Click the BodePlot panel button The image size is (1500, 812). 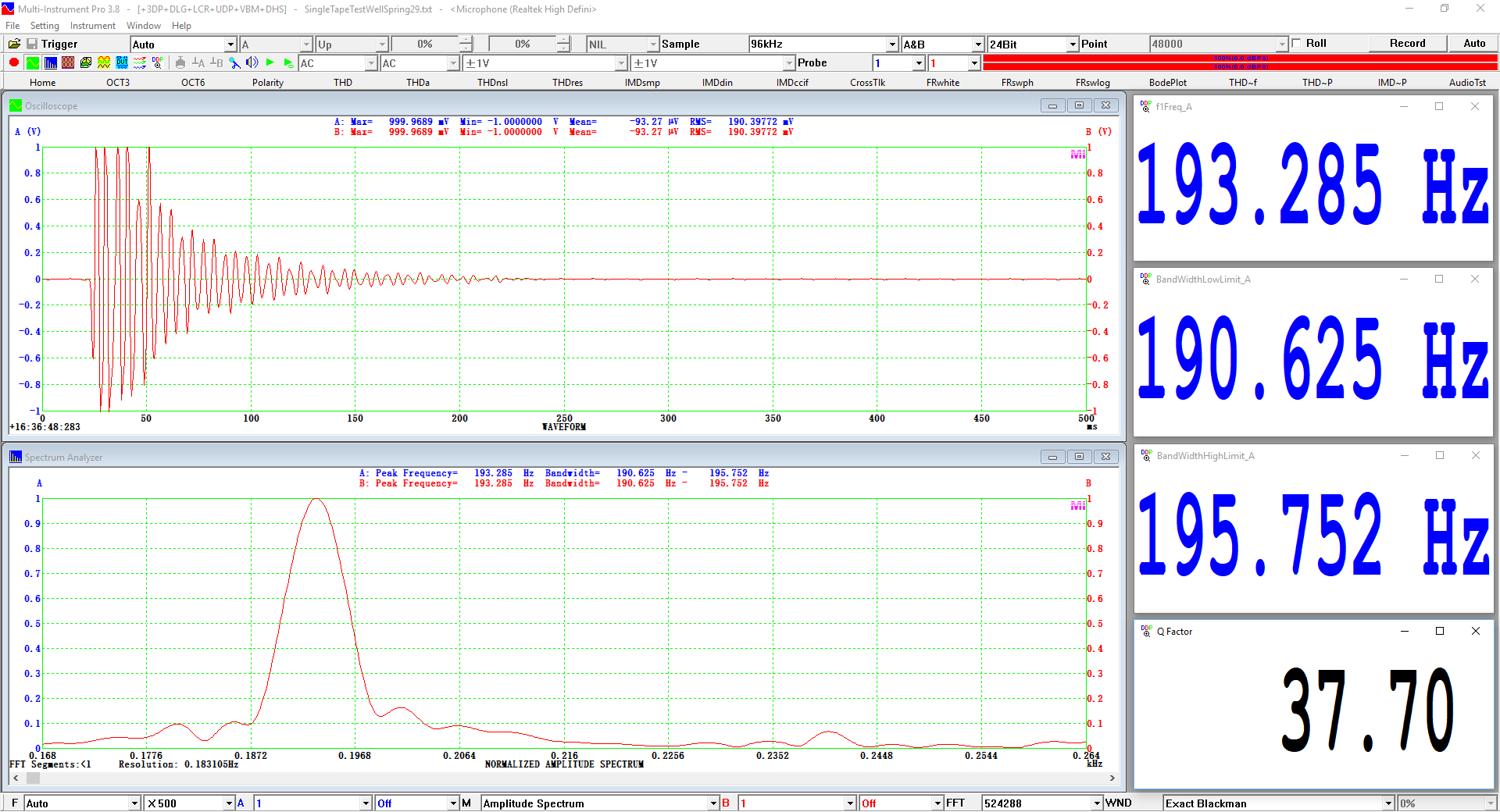coord(1167,83)
